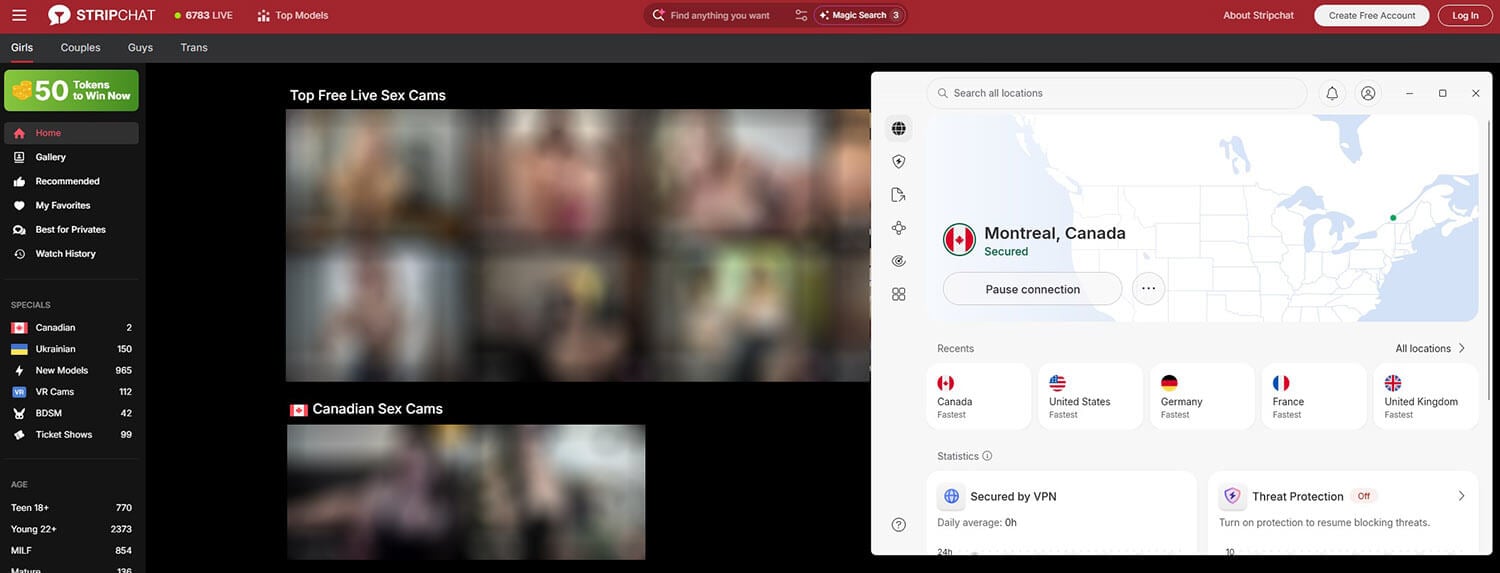Switch to the Guys tab

point(140,47)
